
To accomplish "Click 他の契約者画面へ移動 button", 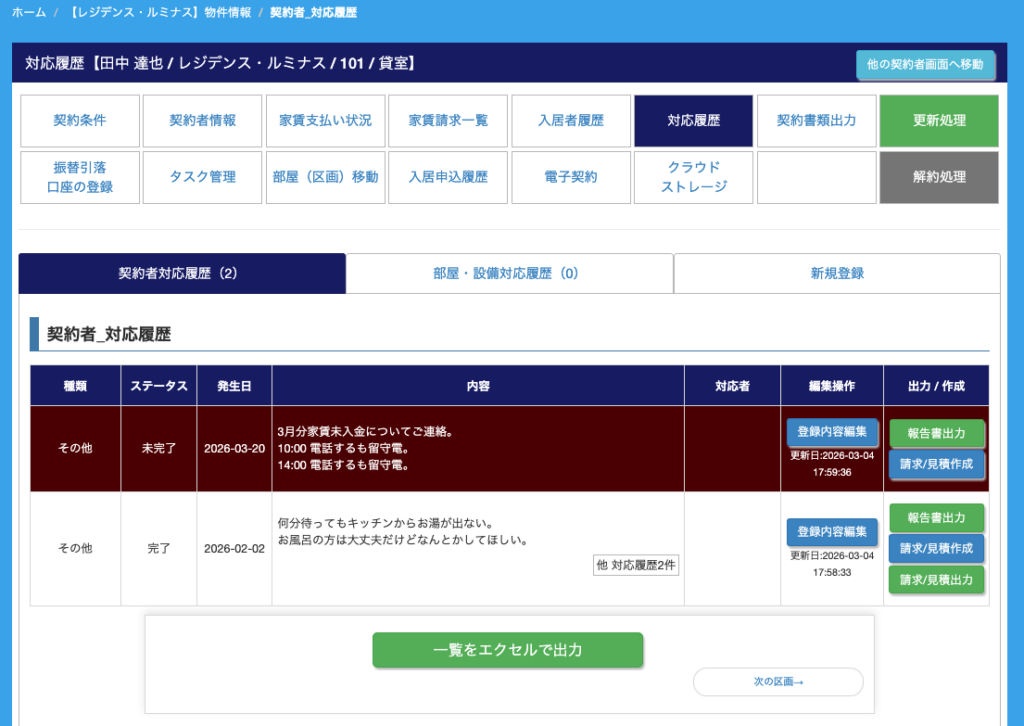I will point(925,64).
